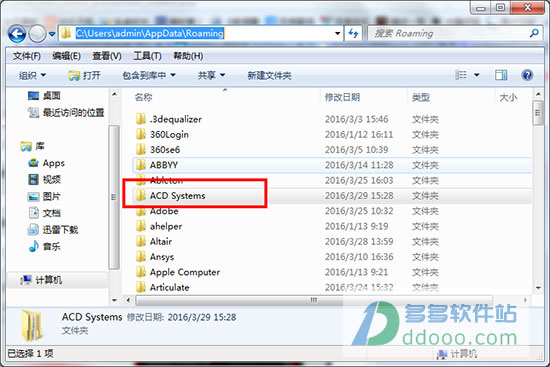Open the 查看(V) menu
This screenshot has width=550, height=367.
(107, 56)
